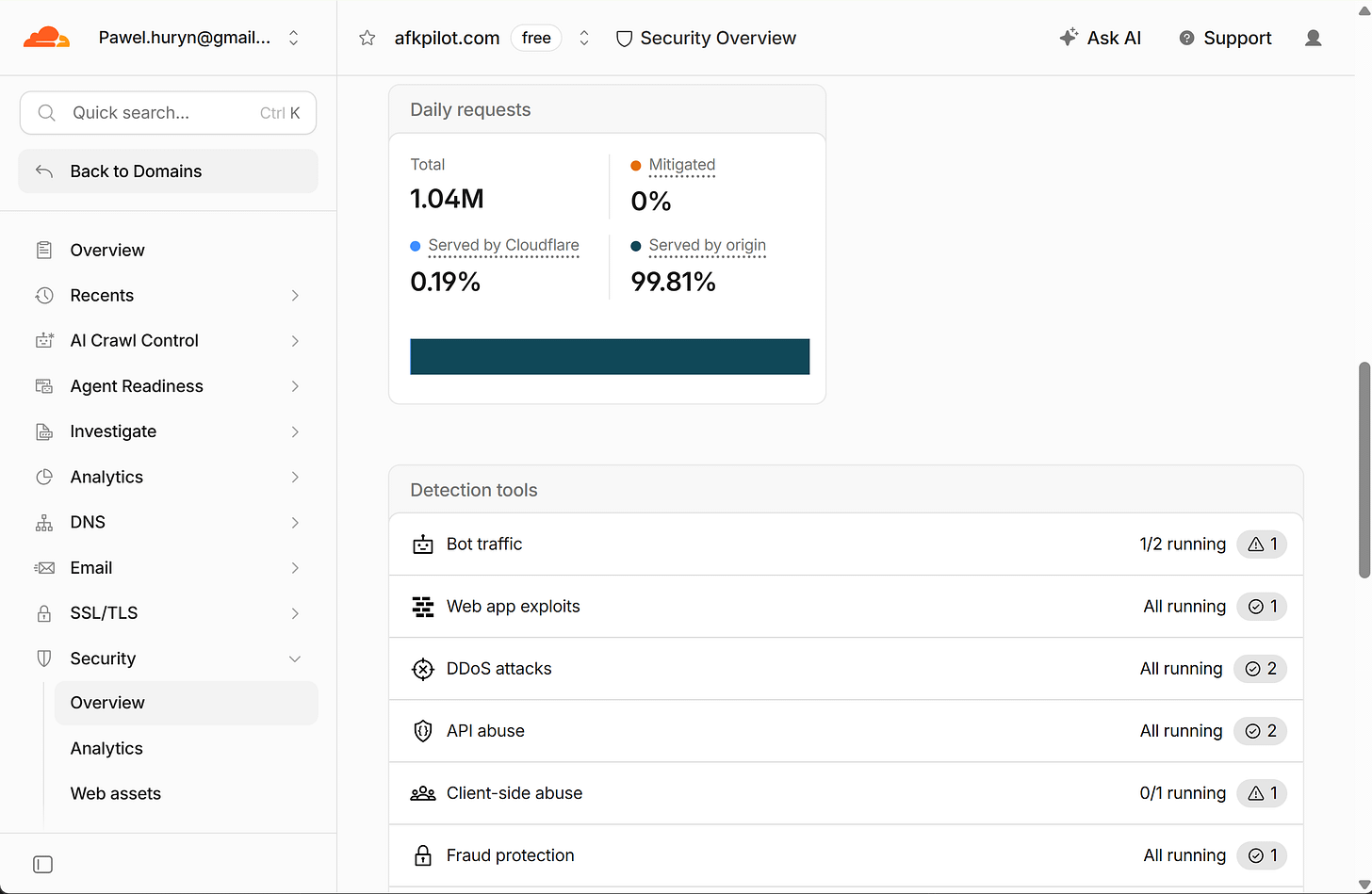Expand the Recents chevron
The height and width of the screenshot is (894, 1372).
(295, 295)
